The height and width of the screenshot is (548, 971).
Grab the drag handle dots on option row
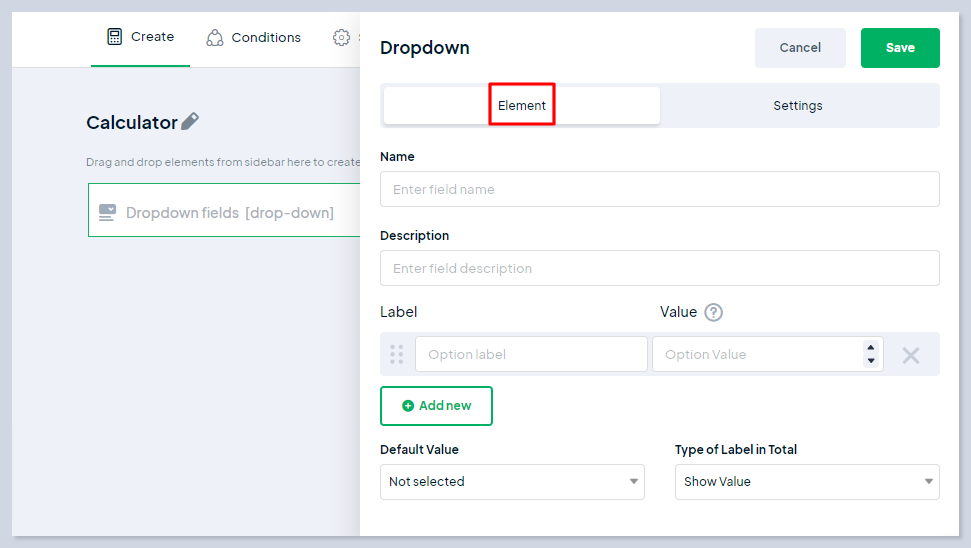[397, 354]
